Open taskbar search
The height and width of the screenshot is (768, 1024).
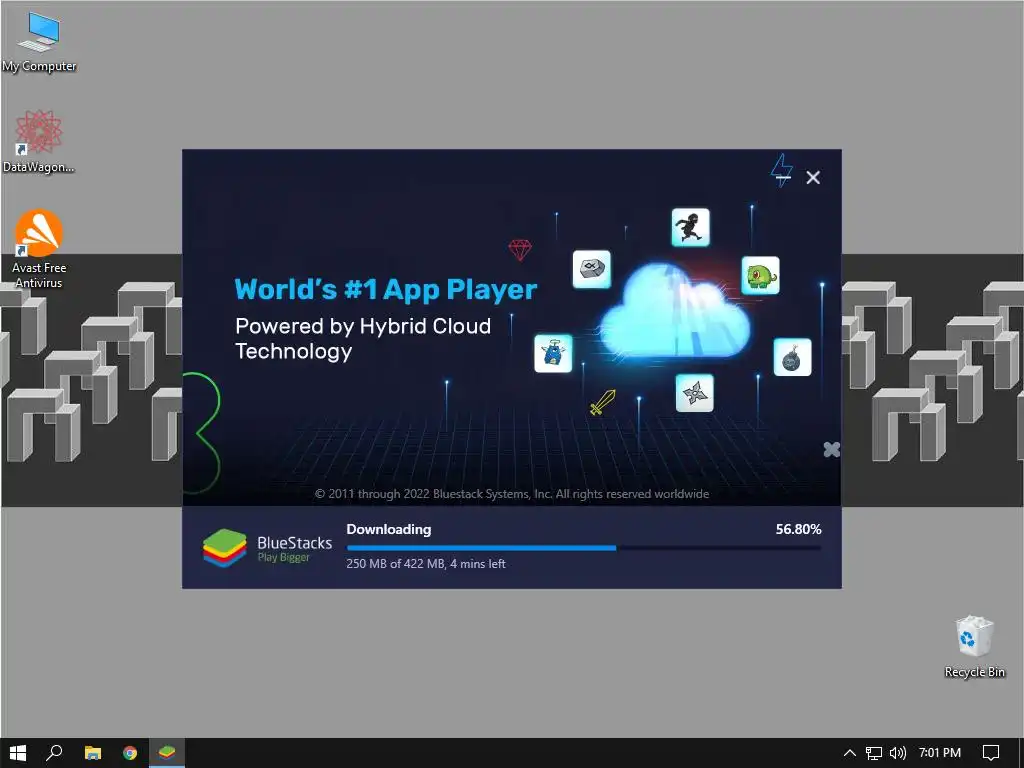(x=54, y=753)
